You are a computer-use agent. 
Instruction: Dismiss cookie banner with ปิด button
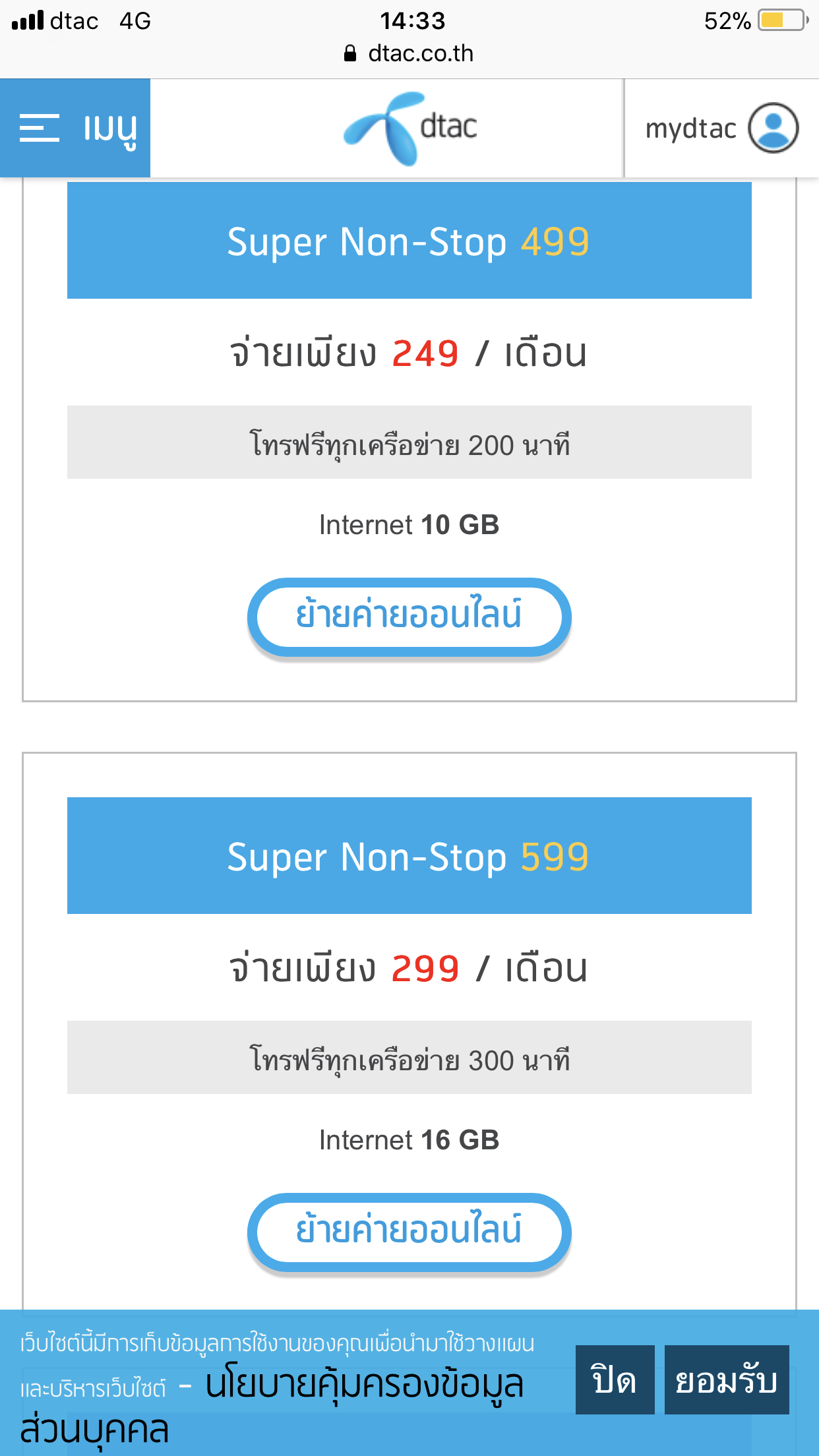point(615,1380)
